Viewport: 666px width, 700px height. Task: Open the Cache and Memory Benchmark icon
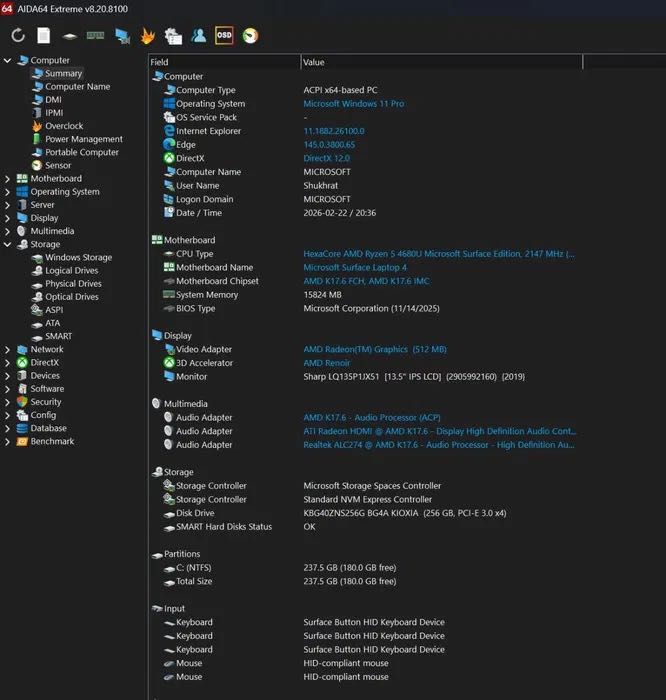pyautogui.click(x=95, y=35)
